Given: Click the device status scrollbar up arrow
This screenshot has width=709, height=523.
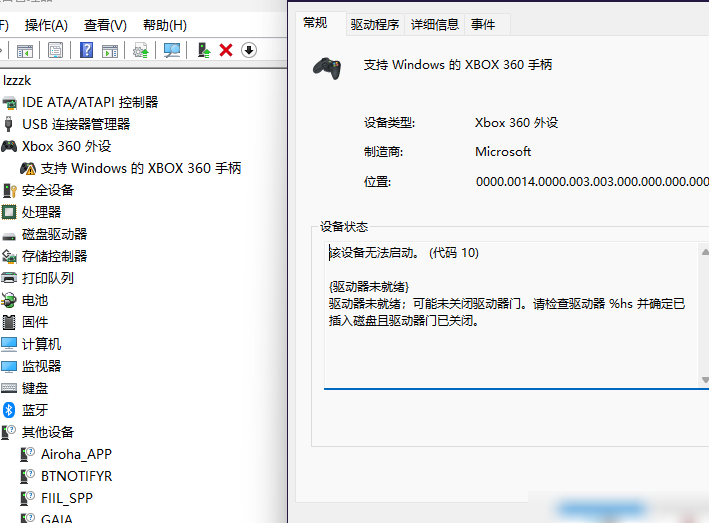Looking at the screenshot, I should pos(704,252).
